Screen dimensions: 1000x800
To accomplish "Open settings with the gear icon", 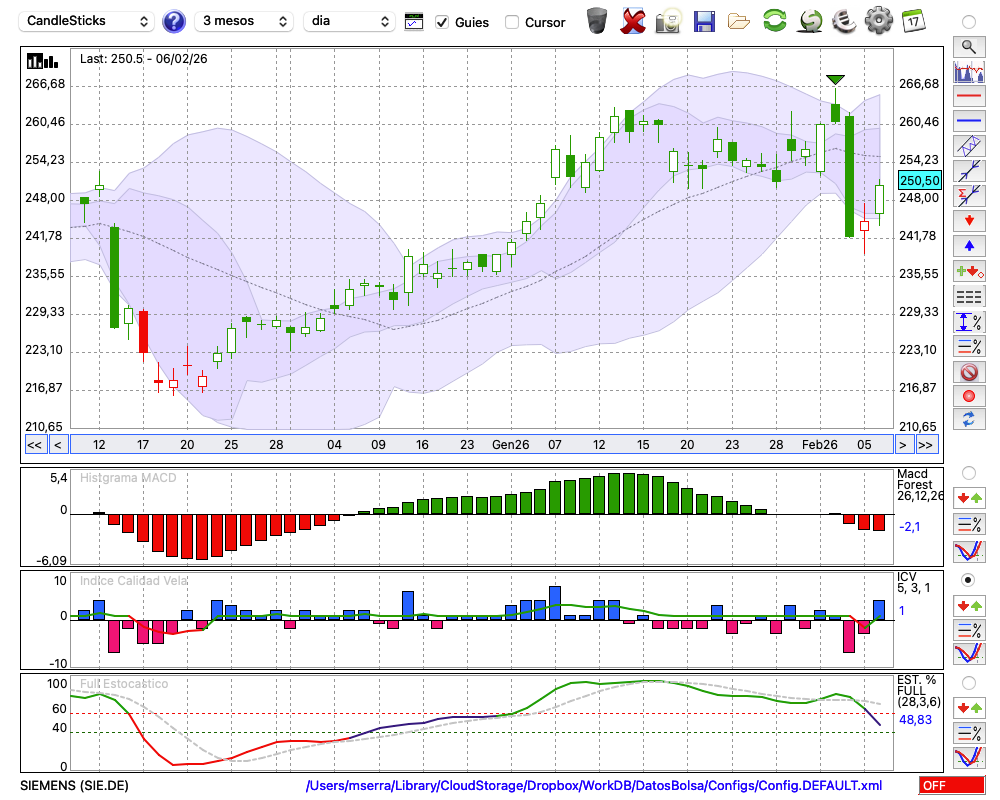I will point(879,21).
